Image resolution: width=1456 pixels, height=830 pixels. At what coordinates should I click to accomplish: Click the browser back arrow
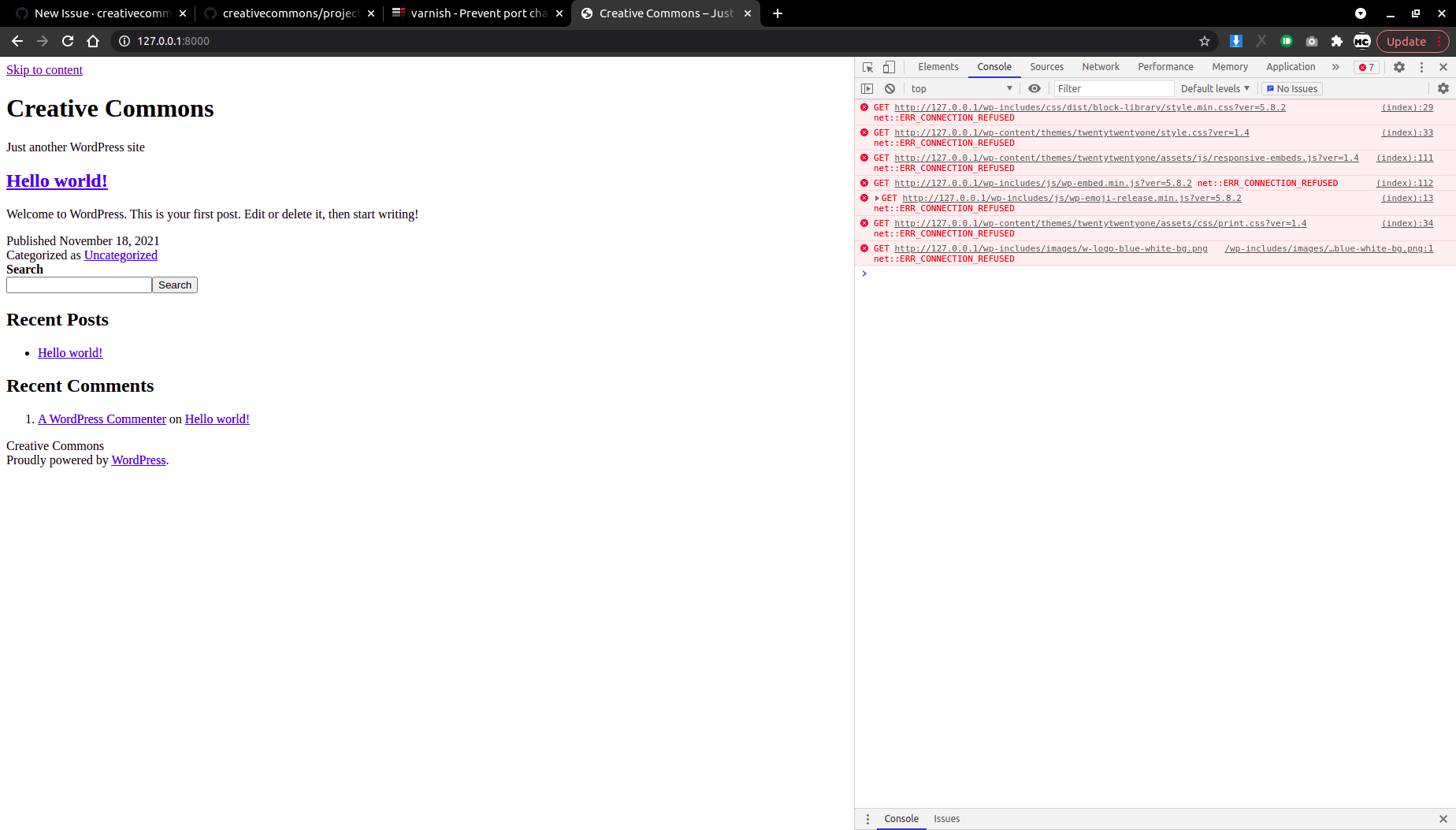click(x=17, y=41)
